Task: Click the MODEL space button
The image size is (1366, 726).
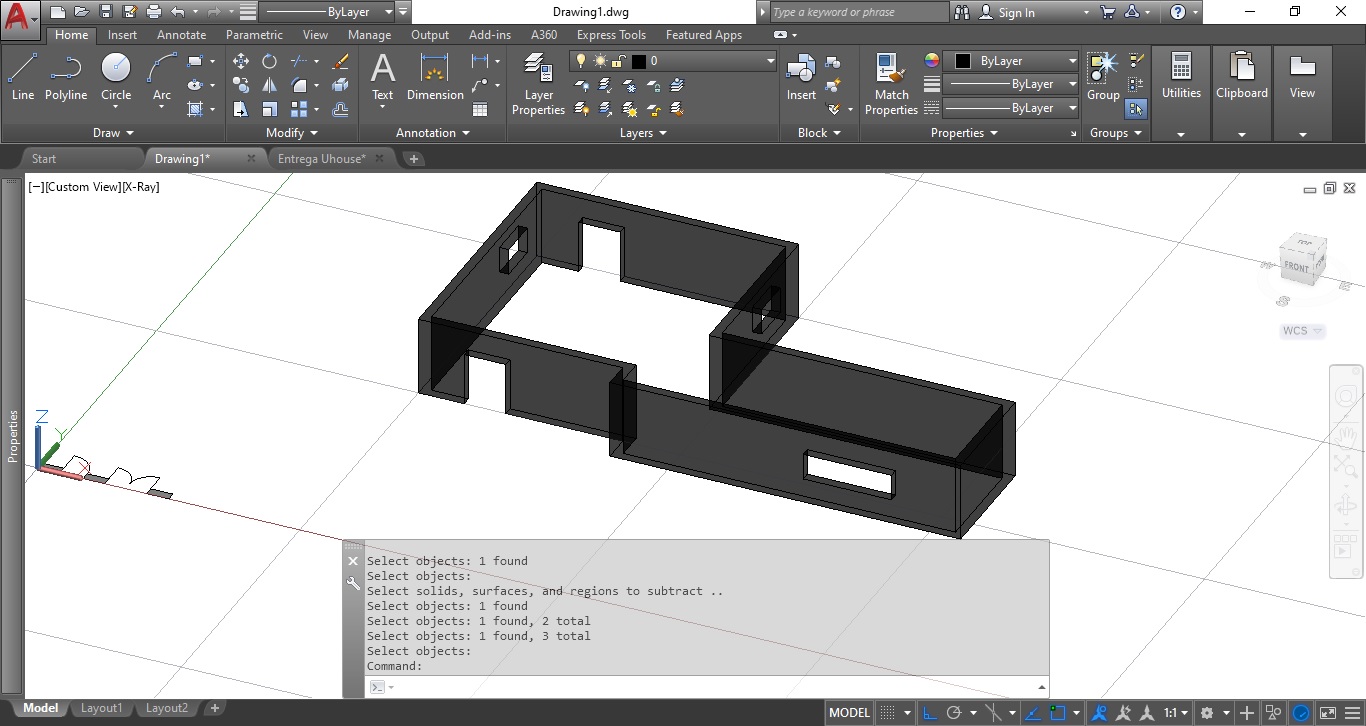Action: pos(849,713)
